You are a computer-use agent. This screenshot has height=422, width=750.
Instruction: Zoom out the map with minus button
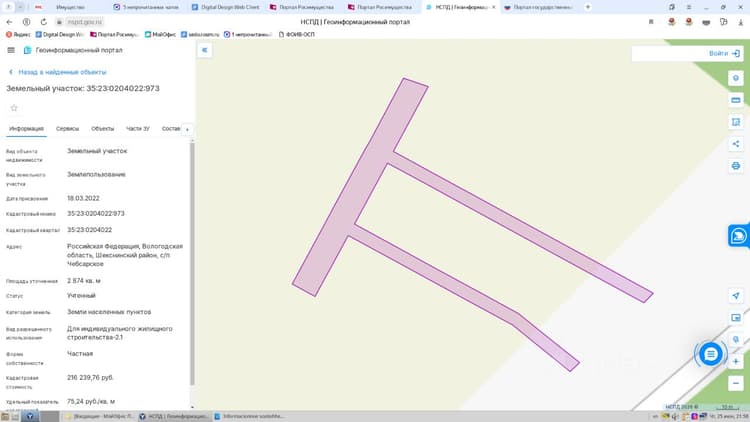736,383
